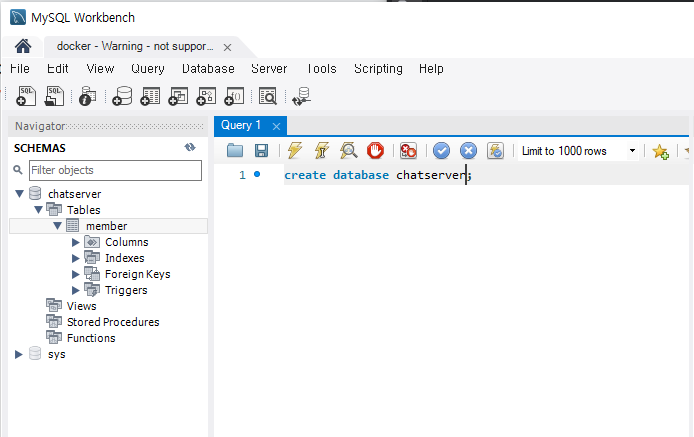Rollback the transaction X icon

tap(468, 151)
